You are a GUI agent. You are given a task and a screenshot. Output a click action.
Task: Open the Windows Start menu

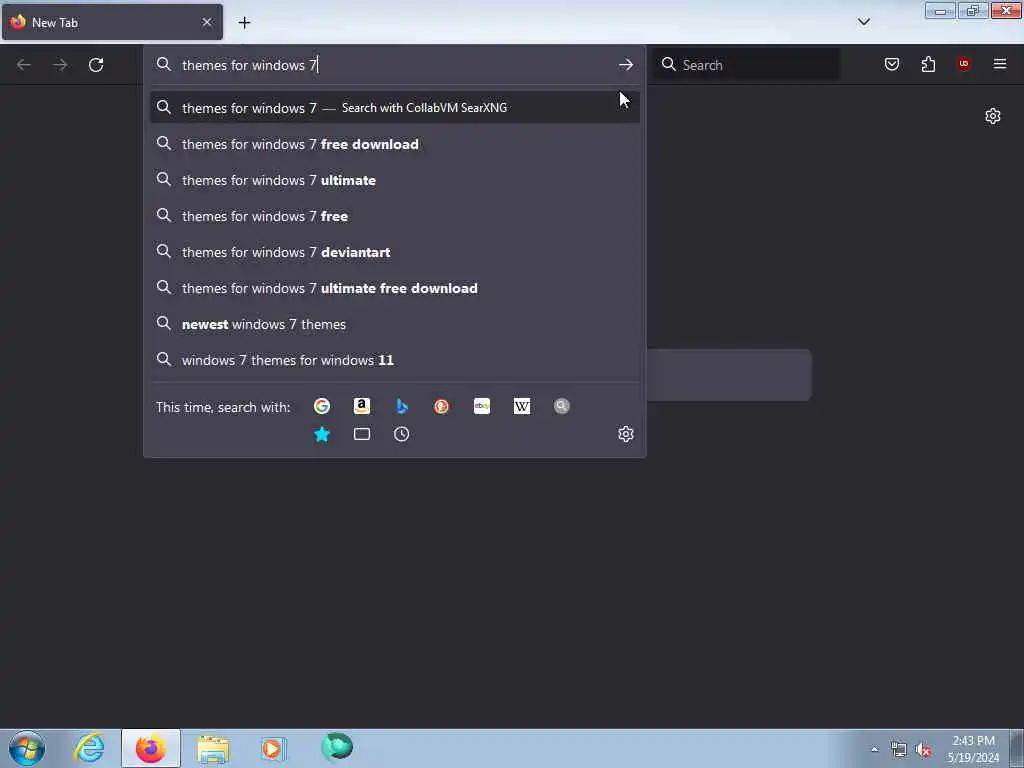tap(27, 748)
